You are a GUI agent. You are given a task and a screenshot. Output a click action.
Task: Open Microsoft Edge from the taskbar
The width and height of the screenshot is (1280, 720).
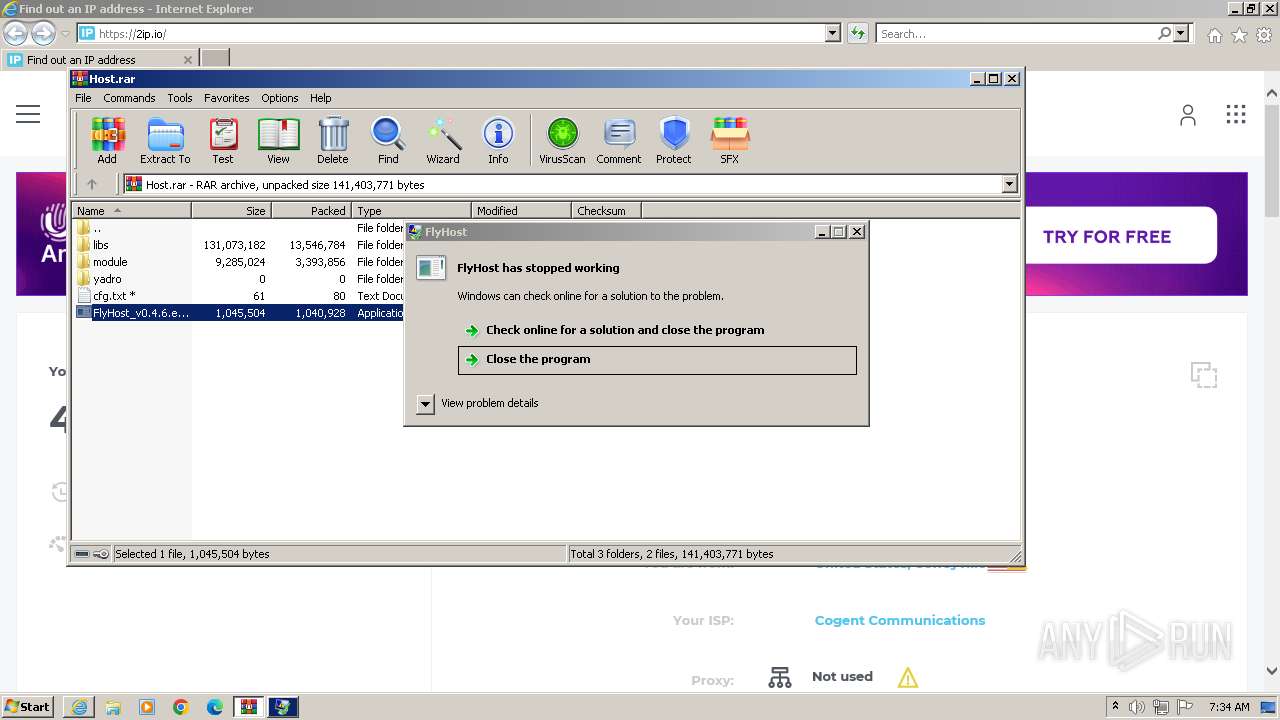tap(215, 706)
